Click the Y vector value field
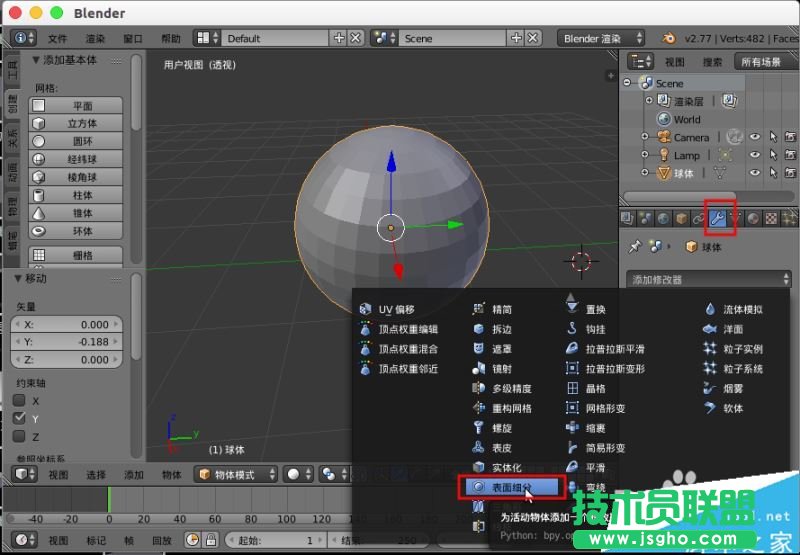Viewport: 800px width, 555px height. click(67, 342)
